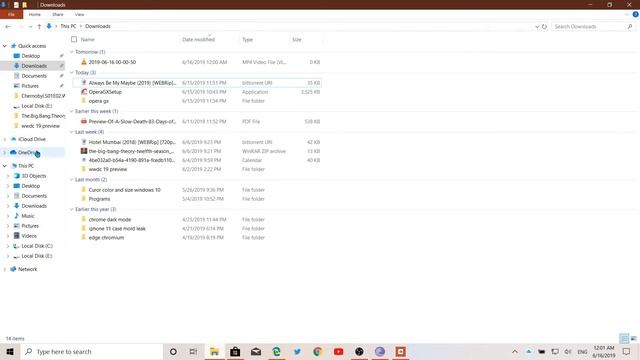Switch to Details view layout icon
The image size is (640, 360).
(x=624, y=338)
